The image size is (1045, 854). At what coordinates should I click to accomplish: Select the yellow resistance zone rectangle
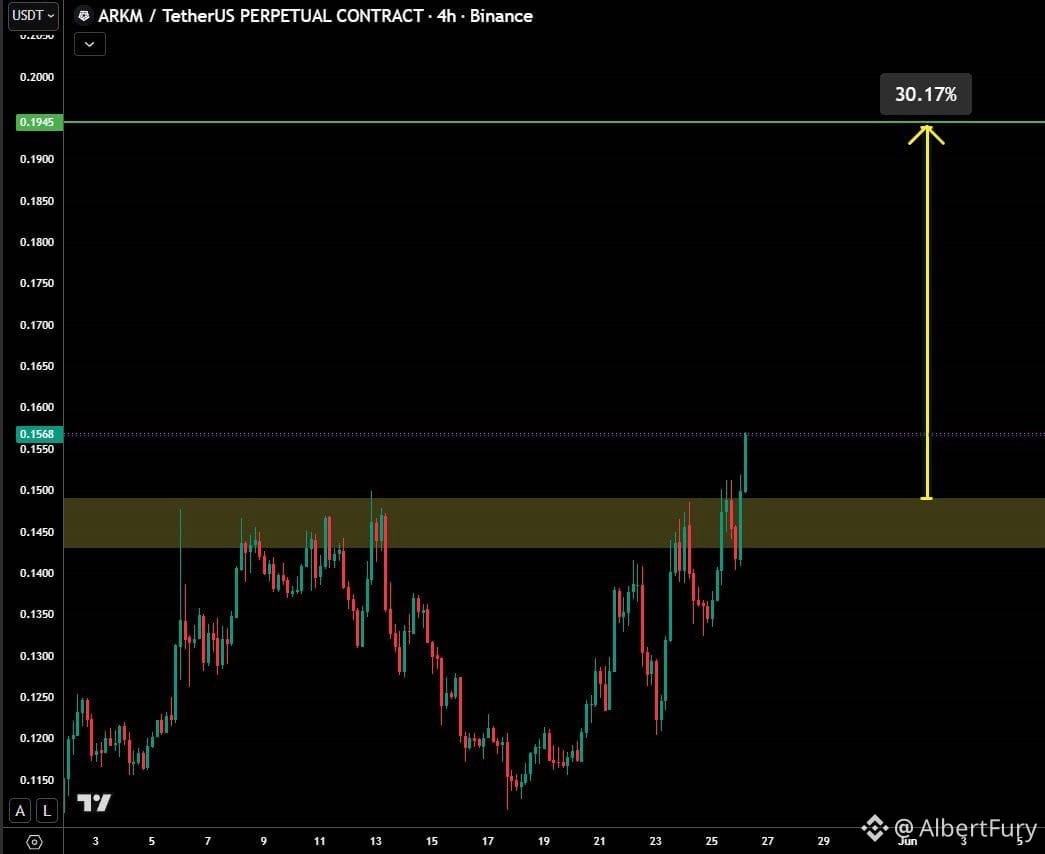click(554, 523)
